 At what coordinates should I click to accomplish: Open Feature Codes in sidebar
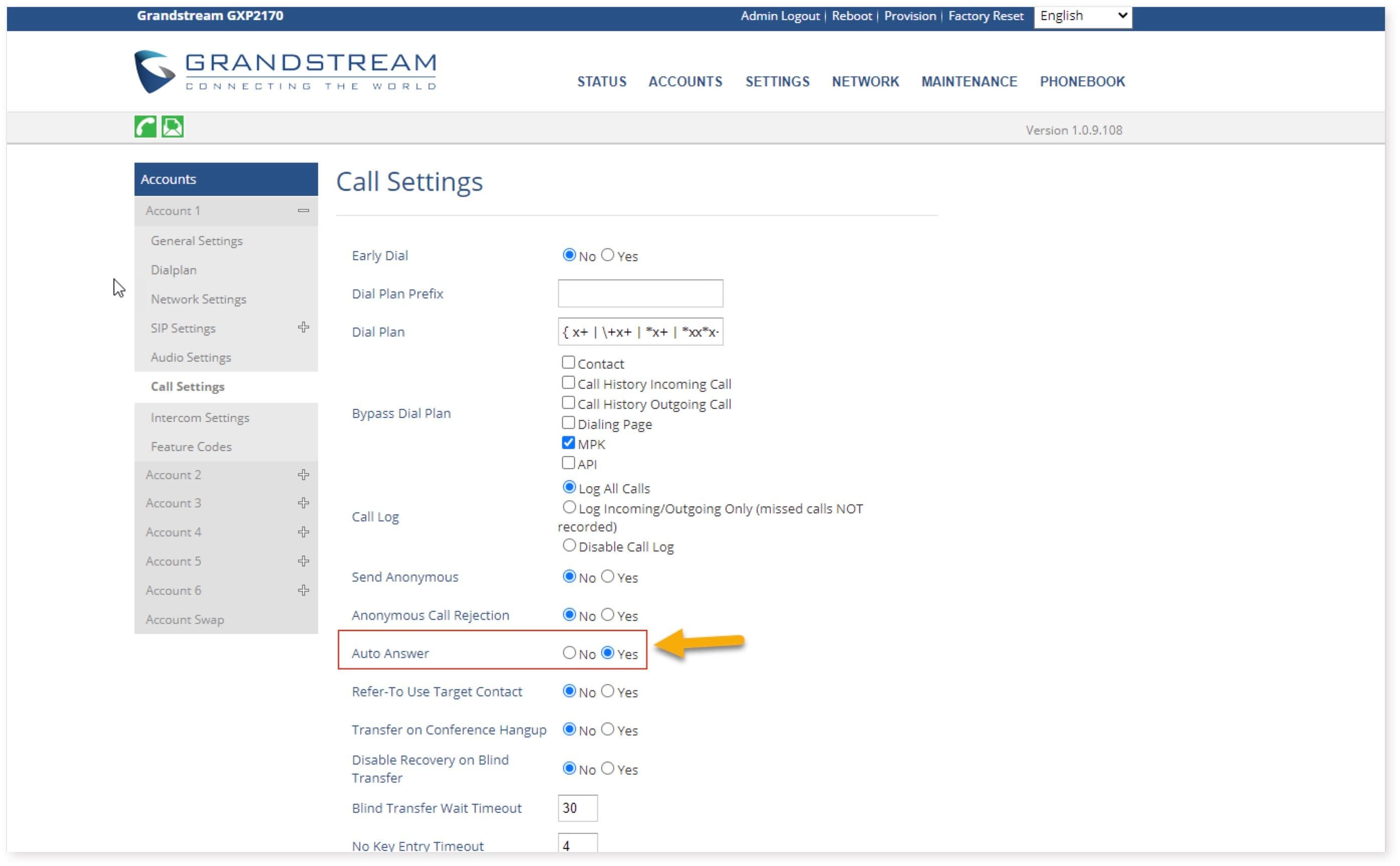(191, 447)
